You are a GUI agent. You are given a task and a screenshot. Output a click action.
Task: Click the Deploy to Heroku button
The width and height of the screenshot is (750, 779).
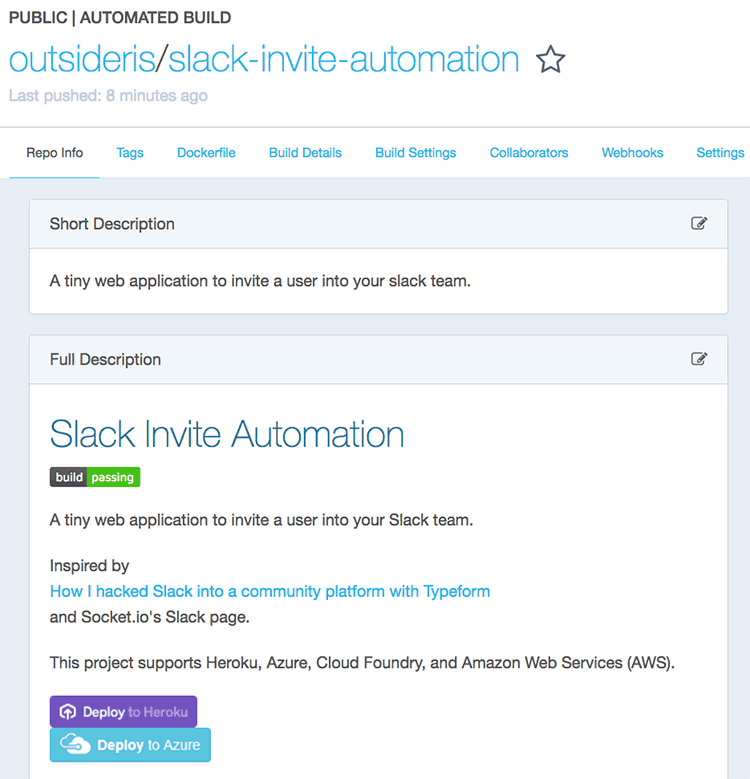click(123, 711)
